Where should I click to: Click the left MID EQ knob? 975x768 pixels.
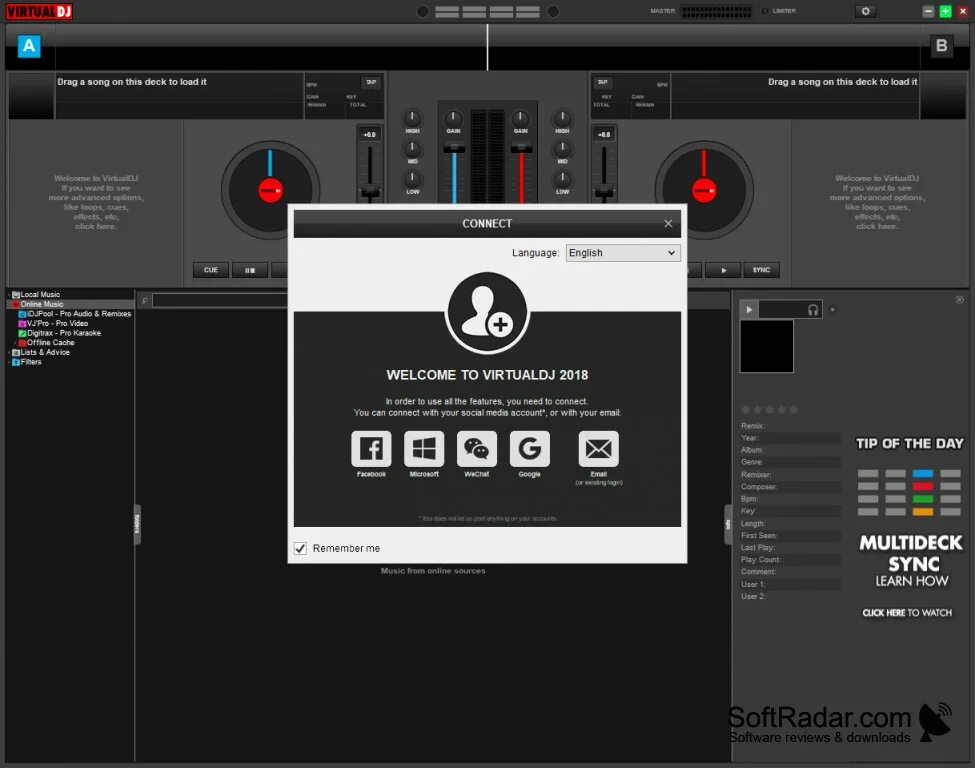pyautogui.click(x=412, y=148)
